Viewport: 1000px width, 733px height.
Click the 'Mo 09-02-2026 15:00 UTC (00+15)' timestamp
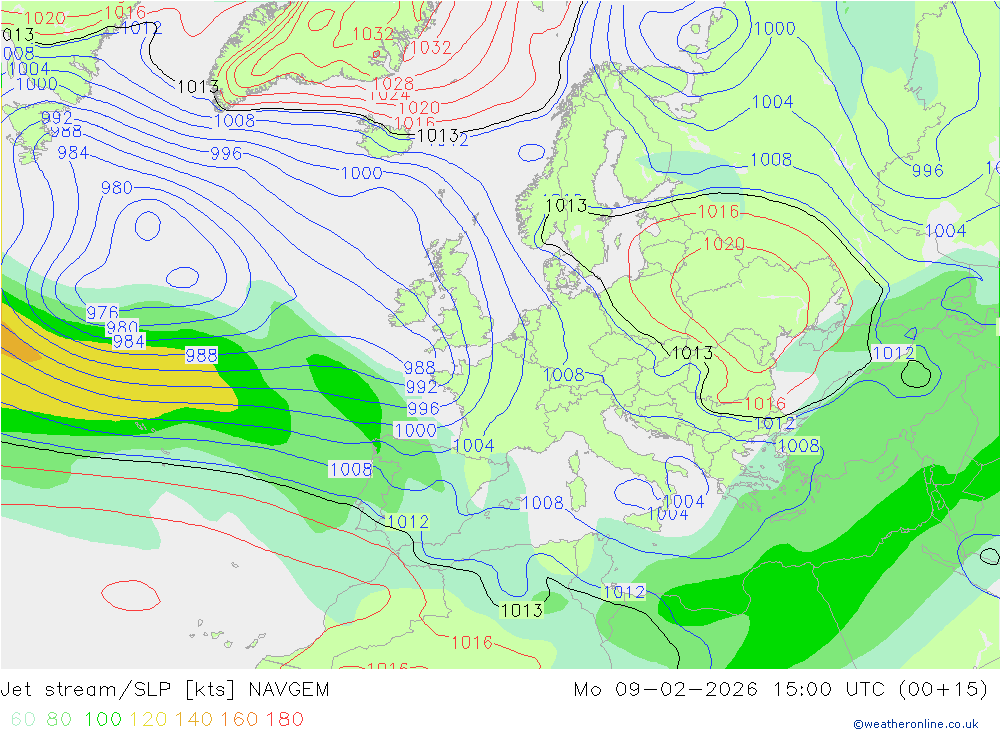pos(781,690)
